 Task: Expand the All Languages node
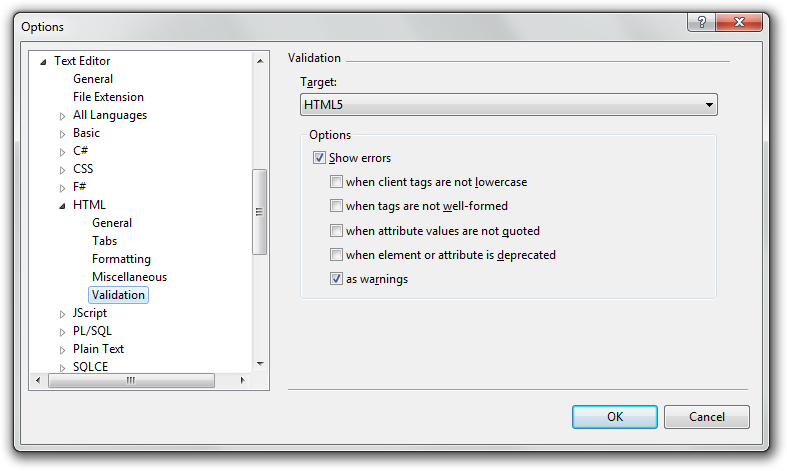coord(62,116)
